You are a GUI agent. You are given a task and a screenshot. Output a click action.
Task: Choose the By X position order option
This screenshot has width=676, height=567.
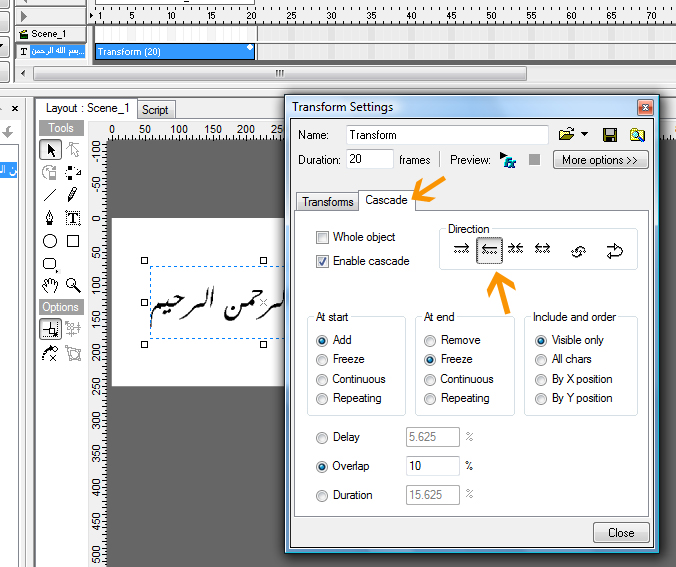541,379
